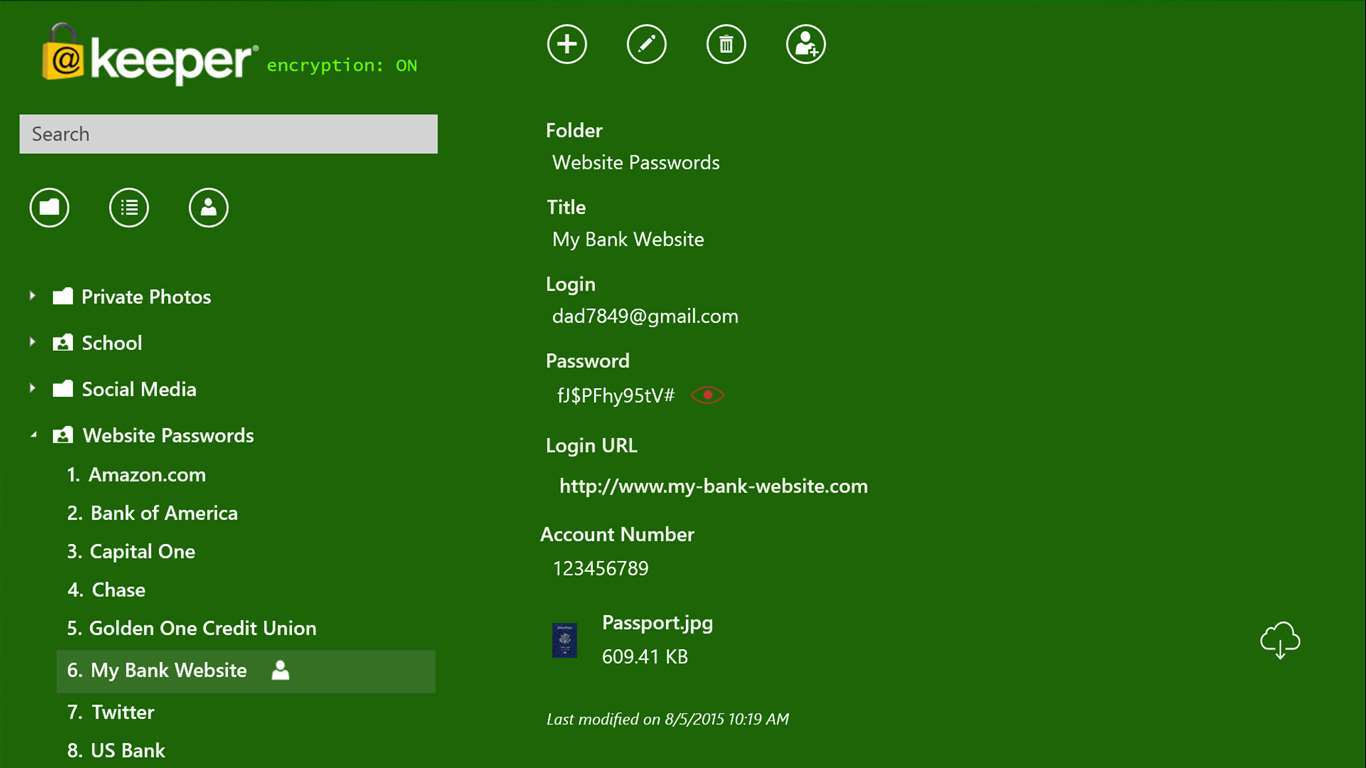Open shared records person icon
1366x768 pixels.
[x=208, y=208]
